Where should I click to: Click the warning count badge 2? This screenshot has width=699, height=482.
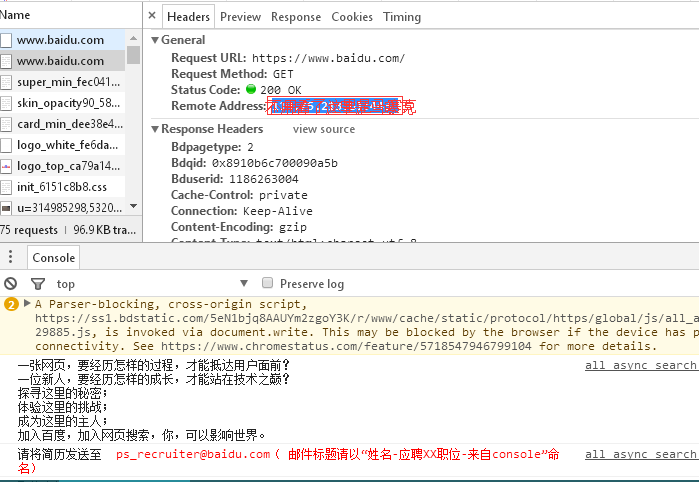[x=11, y=305]
